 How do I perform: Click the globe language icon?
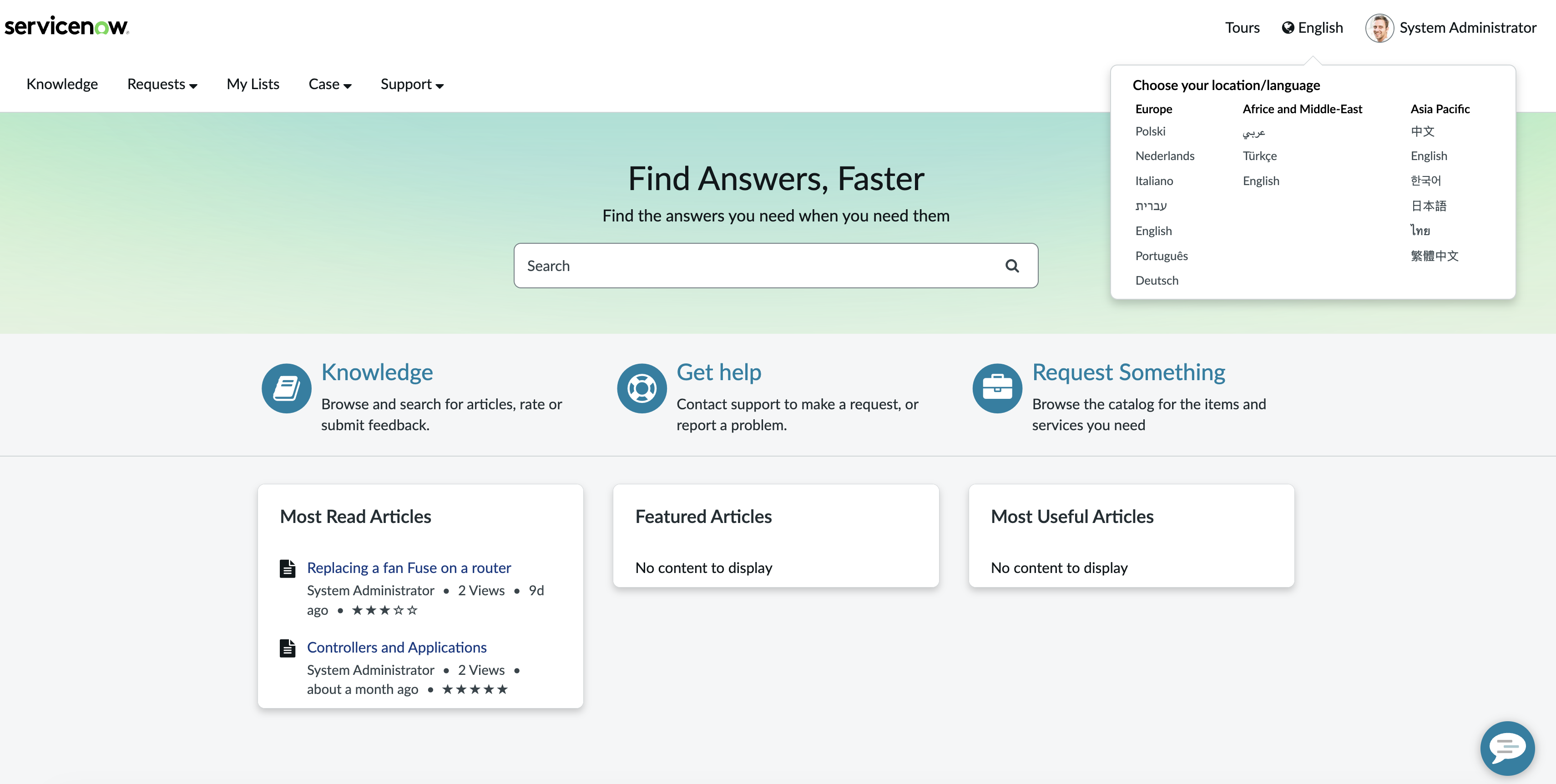click(1288, 28)
